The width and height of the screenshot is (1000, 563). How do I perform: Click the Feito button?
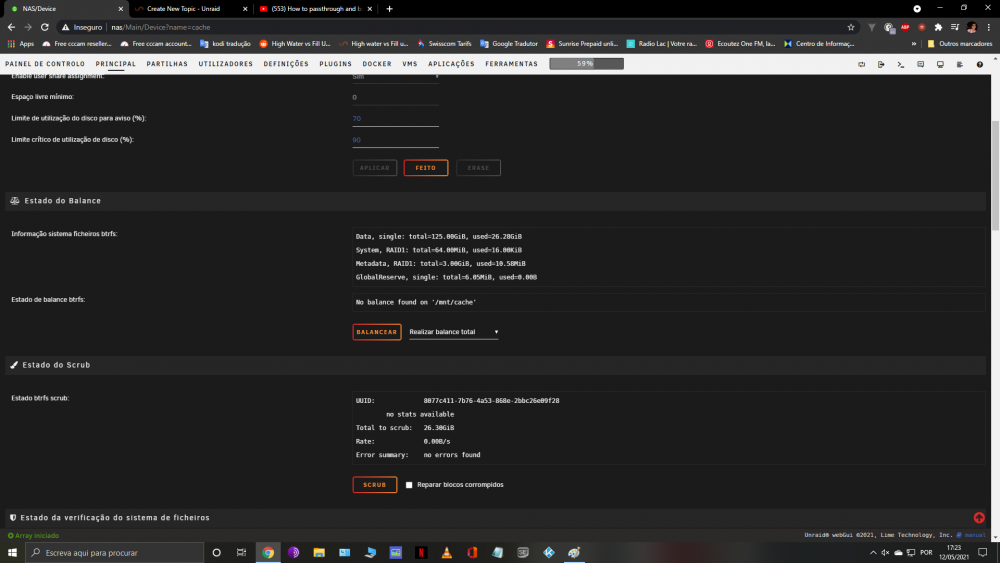coord(425,168)
